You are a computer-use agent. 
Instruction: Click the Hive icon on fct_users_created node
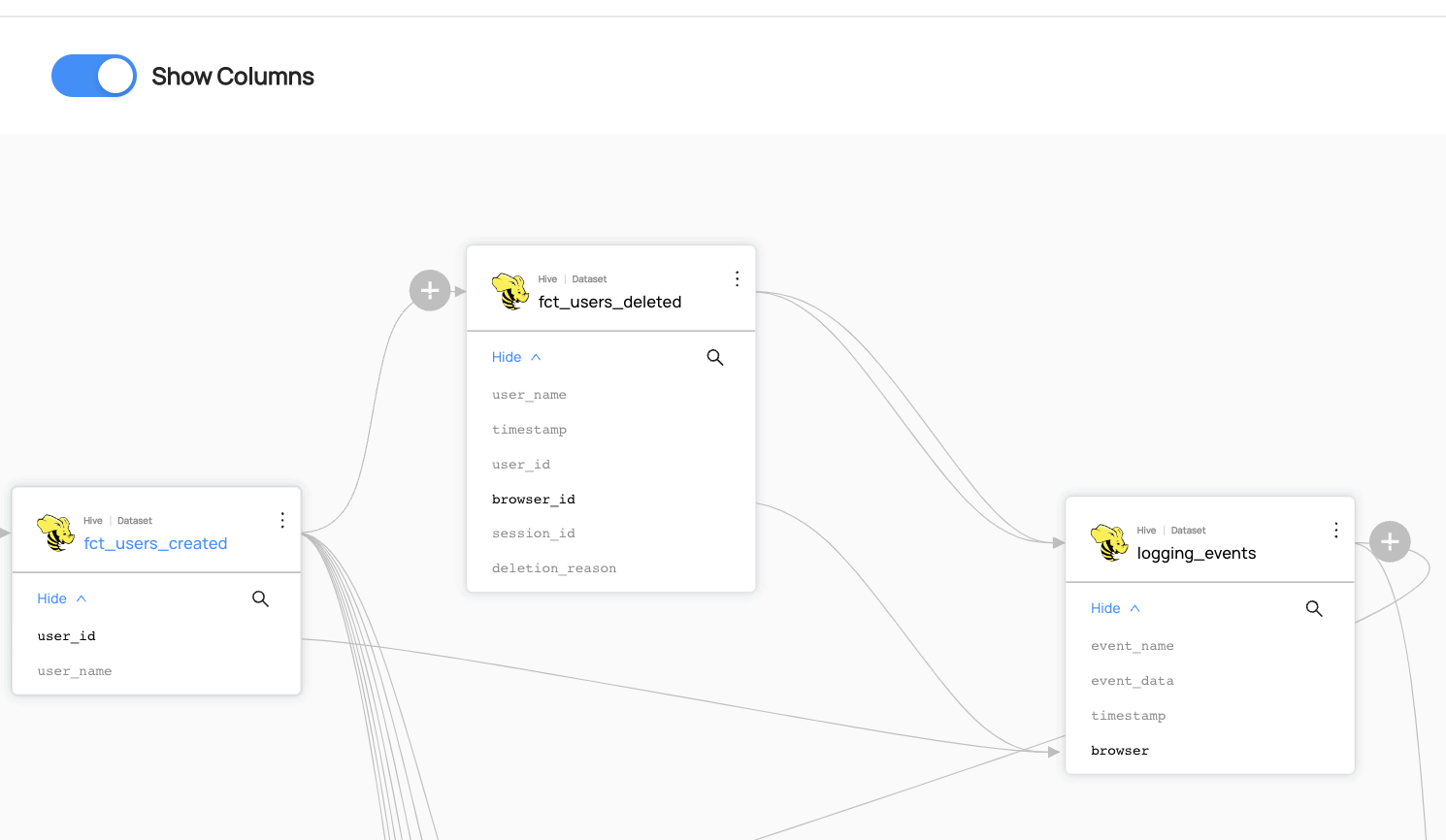click(x=55, y=532)
